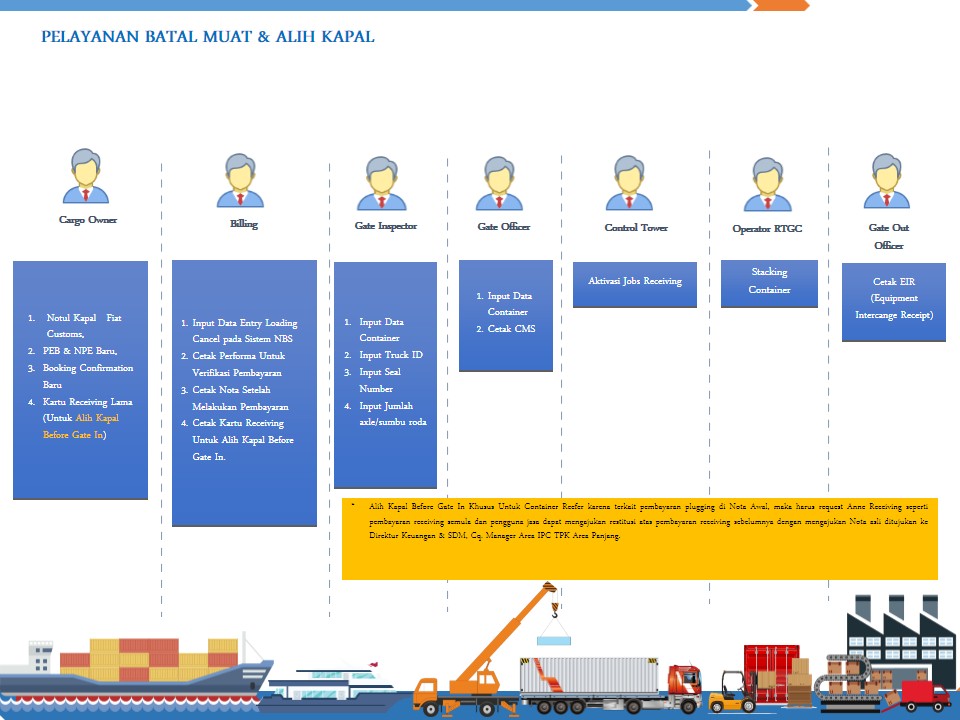
Task: Click the Pelayanan Batal Muat & Alih Kapal title
Action: [x=208, y=38]
